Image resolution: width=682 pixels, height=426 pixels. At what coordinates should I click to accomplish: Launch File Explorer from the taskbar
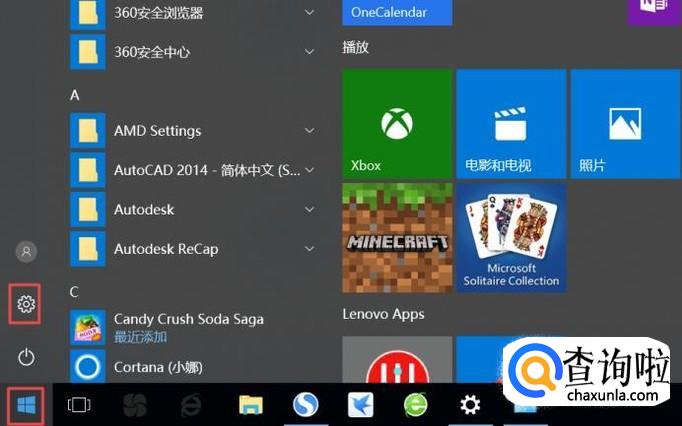[251, 405]
